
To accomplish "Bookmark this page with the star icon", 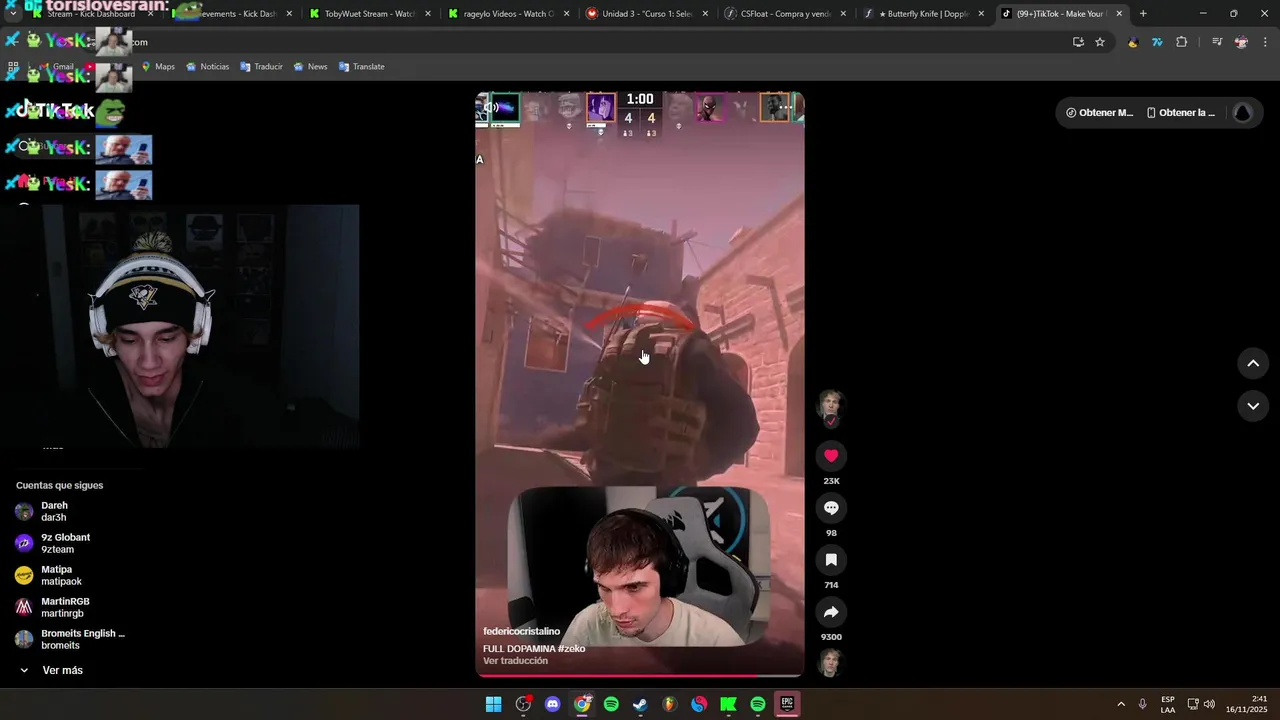I will click(x=1100, y=42).
